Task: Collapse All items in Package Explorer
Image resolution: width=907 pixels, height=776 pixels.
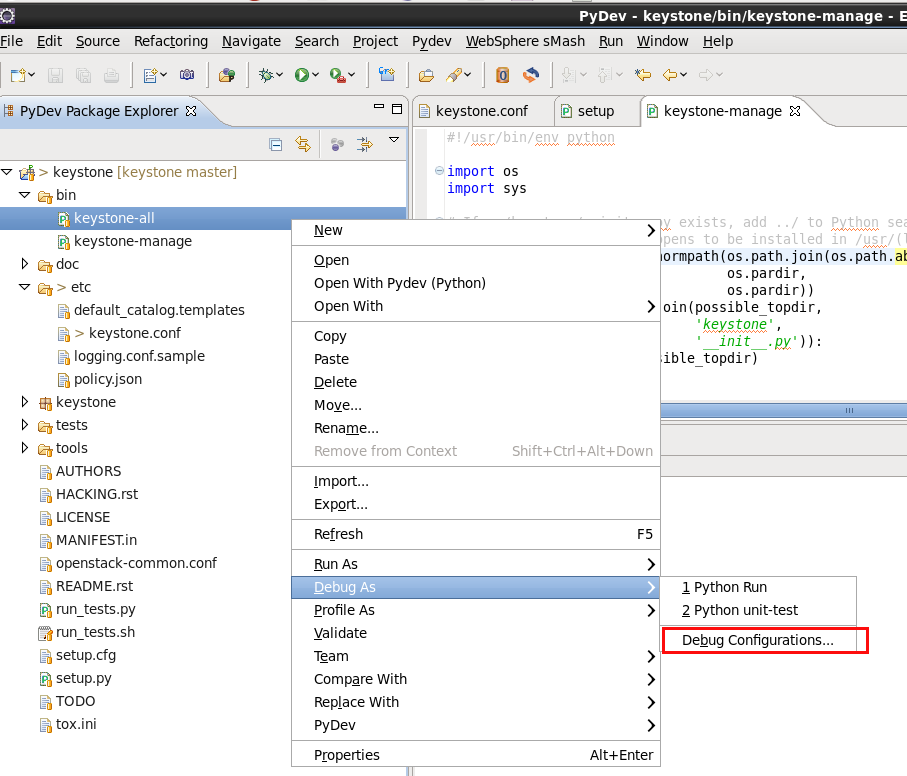Action: tap(276, 144)
